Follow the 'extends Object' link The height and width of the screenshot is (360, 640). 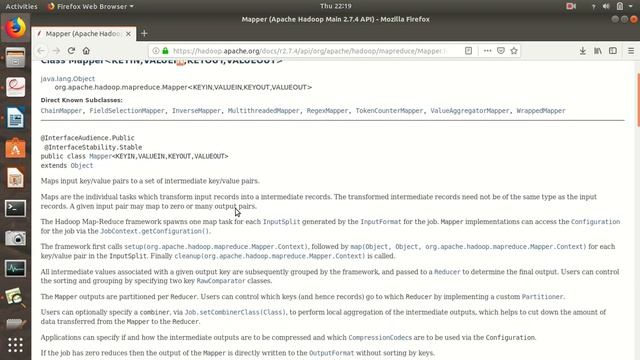(x=82, y=165)
